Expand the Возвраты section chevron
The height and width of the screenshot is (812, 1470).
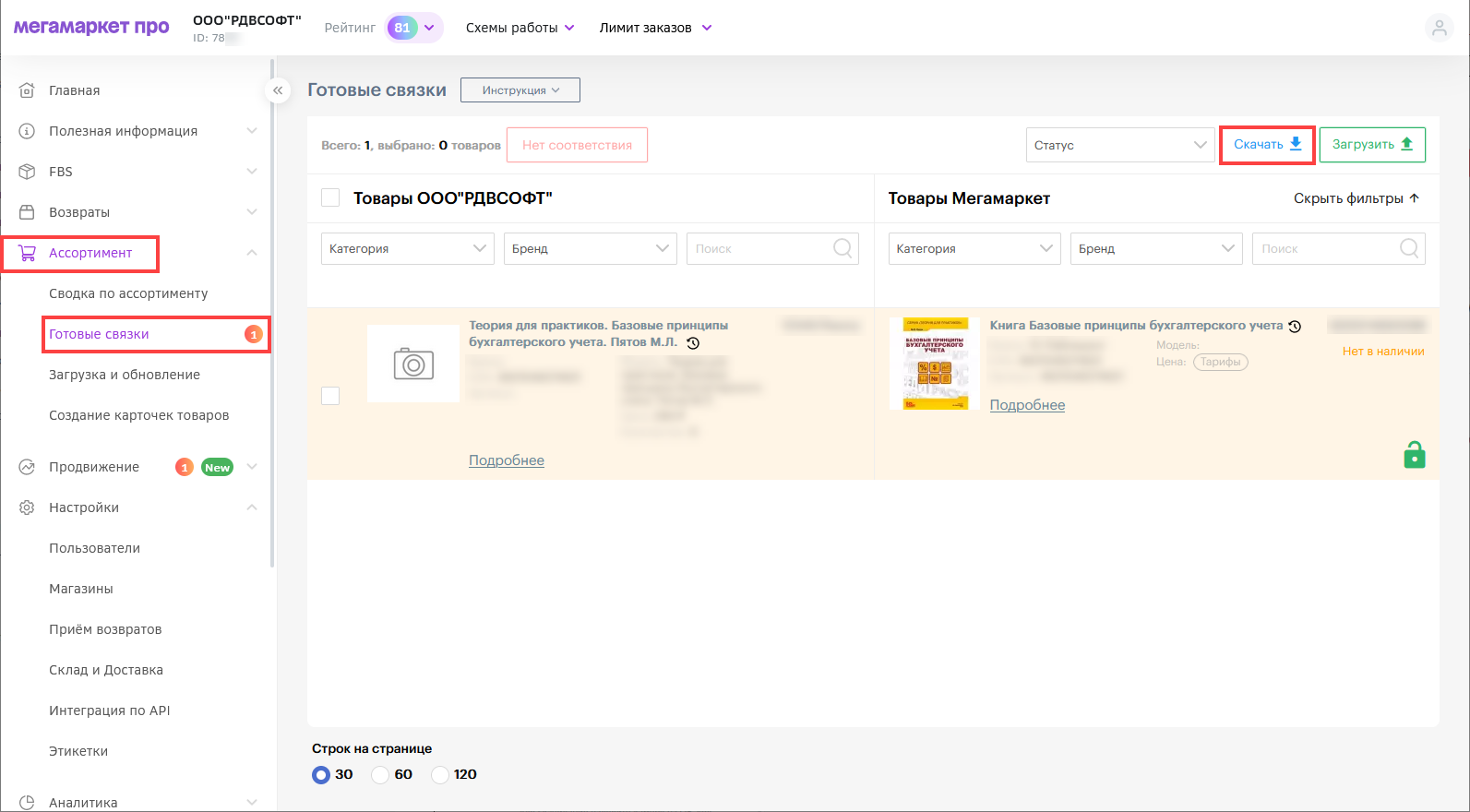(252, 212)
